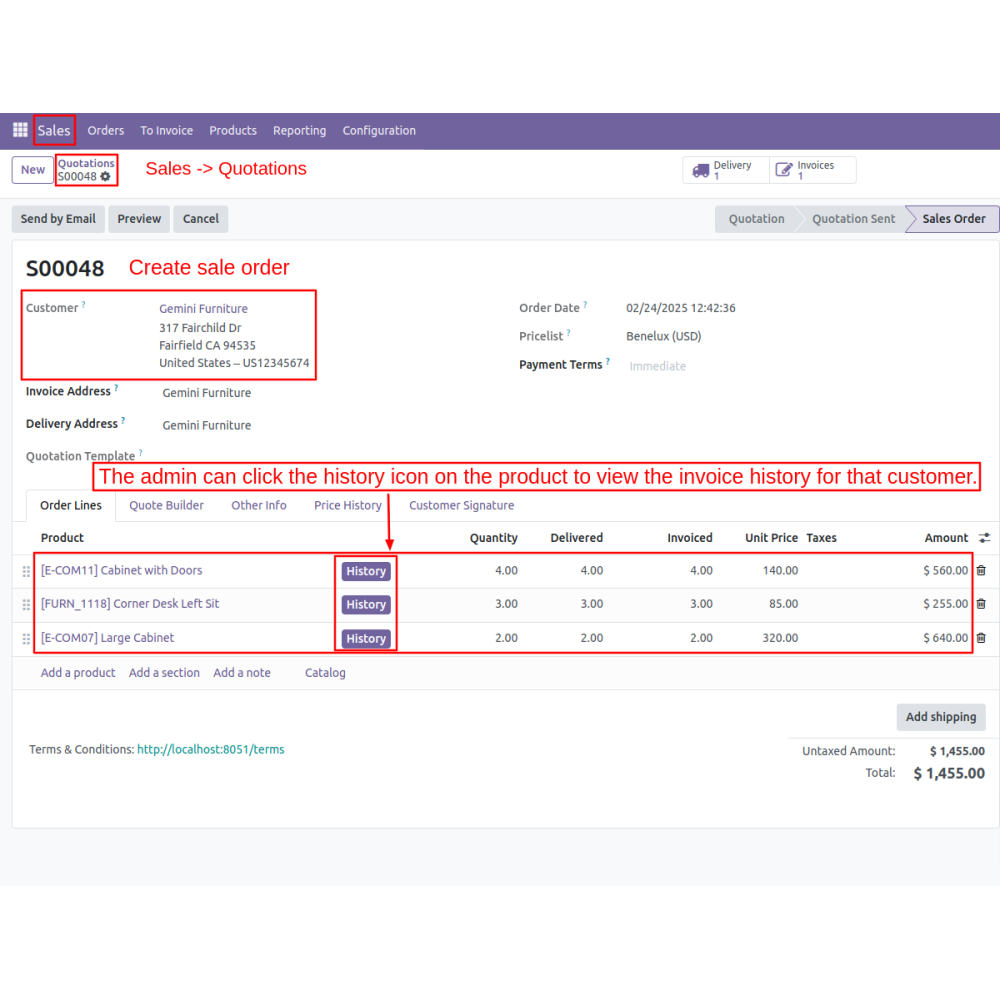The width and height of the screenshot is (1000, 1000).
Task: Show the Order Date help tooltip
Action: pyautogui.click(x=585, y=304)
